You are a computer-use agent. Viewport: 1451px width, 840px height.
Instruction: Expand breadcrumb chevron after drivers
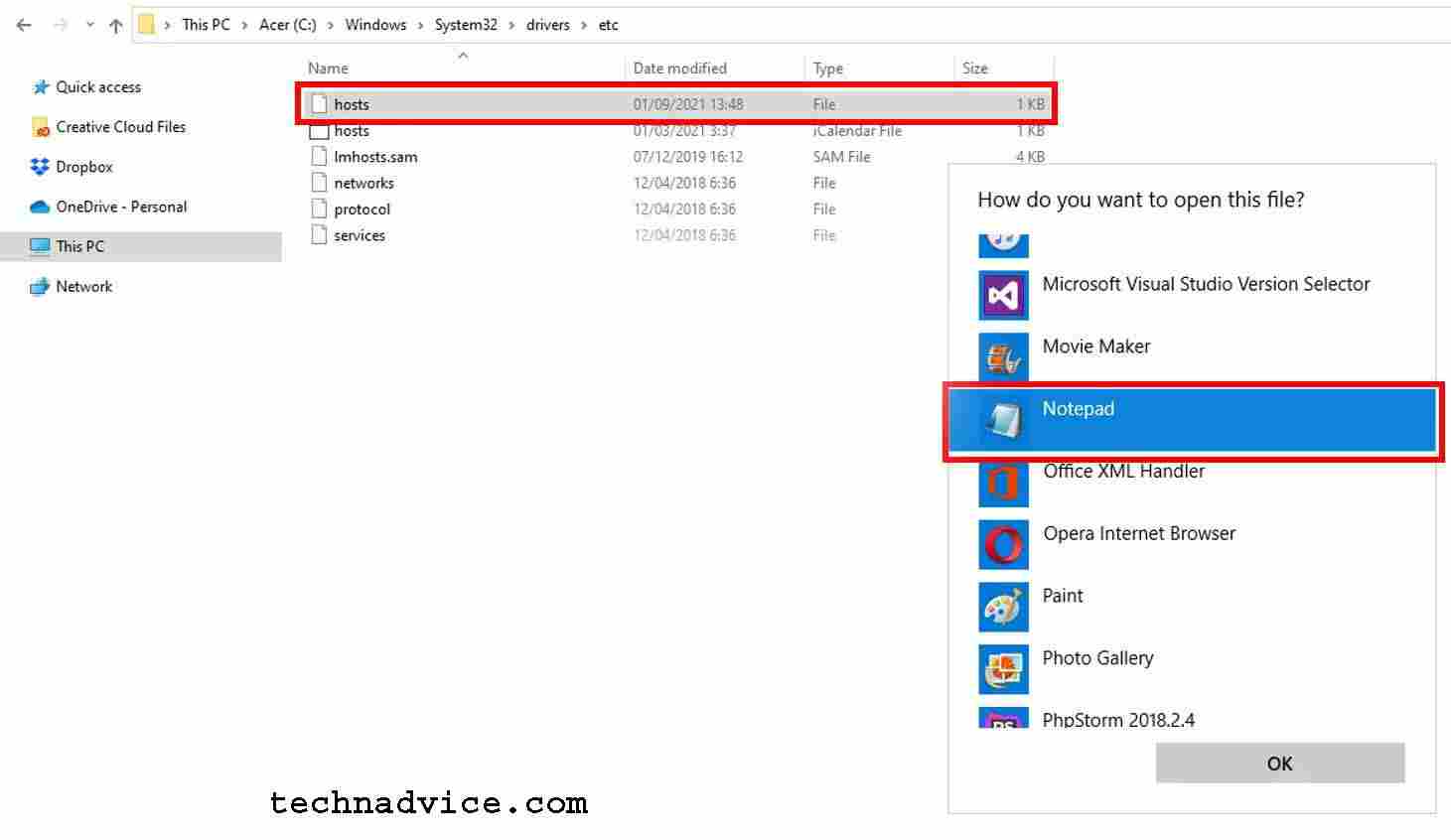point(584,25)
